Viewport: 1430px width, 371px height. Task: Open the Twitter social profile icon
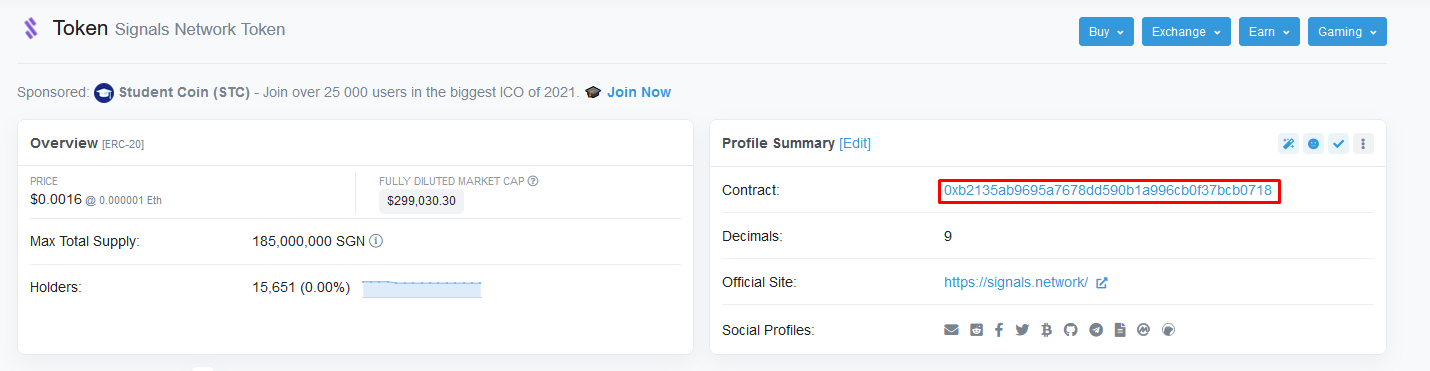(x=1022, y=330)
